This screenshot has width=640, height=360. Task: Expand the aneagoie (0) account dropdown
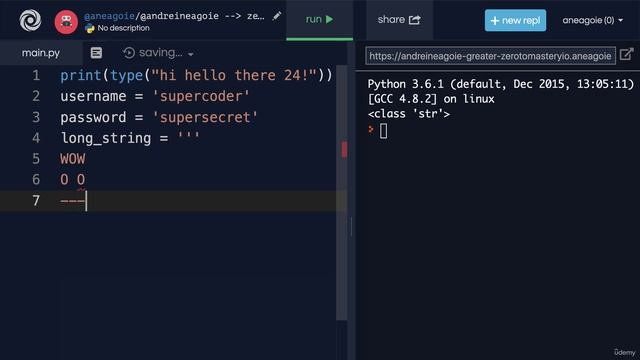click(x=593, y=20)
